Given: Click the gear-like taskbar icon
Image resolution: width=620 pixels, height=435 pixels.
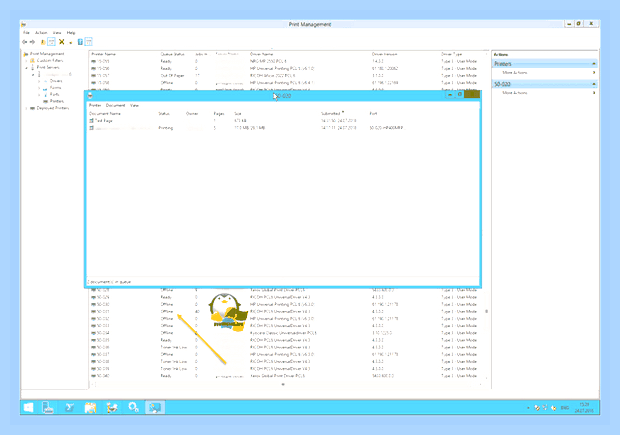Looking at the screenshot, I should pyautogui.click(x=133, y=407).
